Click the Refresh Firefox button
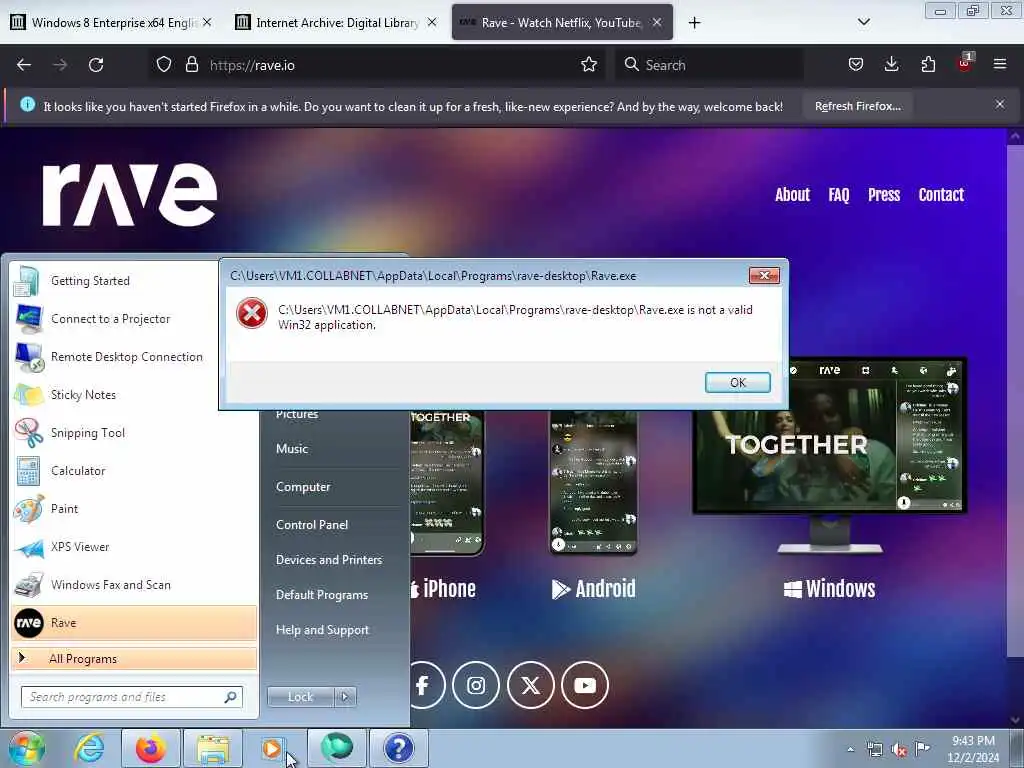 coord(857,106)
